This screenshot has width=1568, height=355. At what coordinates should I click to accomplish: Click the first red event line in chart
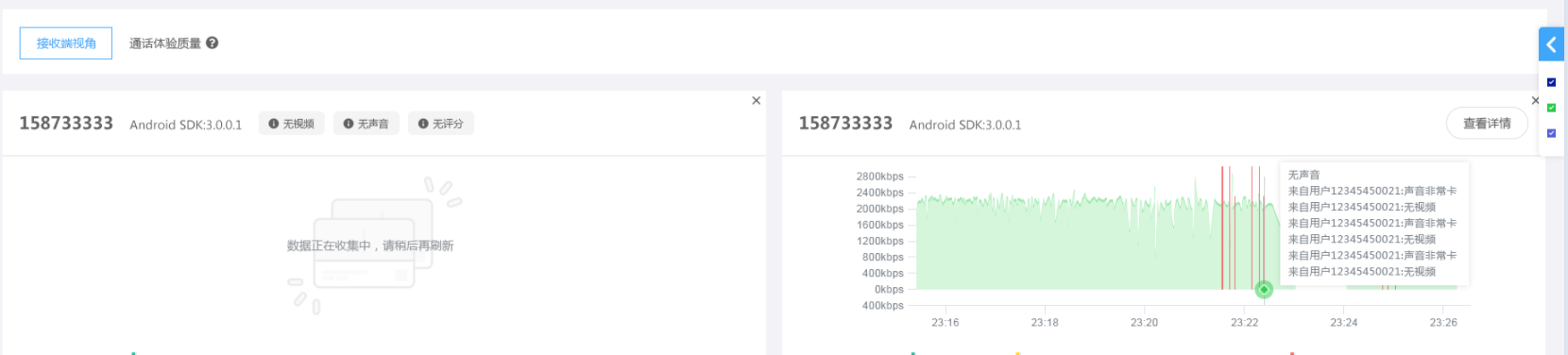[x=1222, y=228]
